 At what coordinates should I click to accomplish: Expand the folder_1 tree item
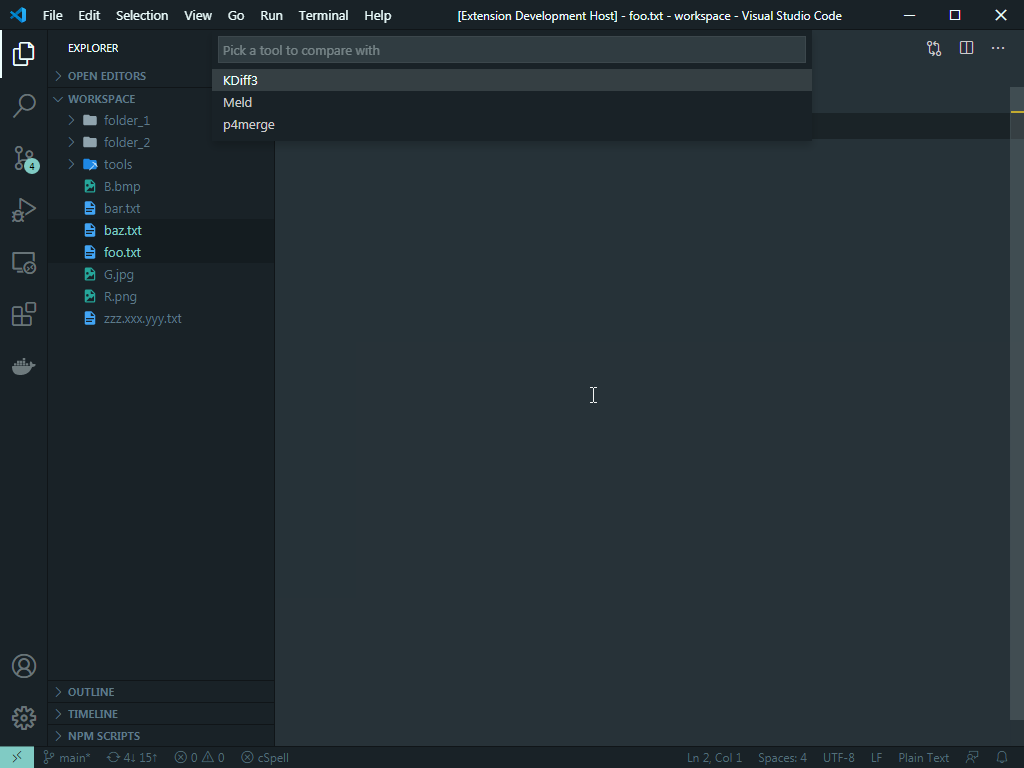(126, 120)
